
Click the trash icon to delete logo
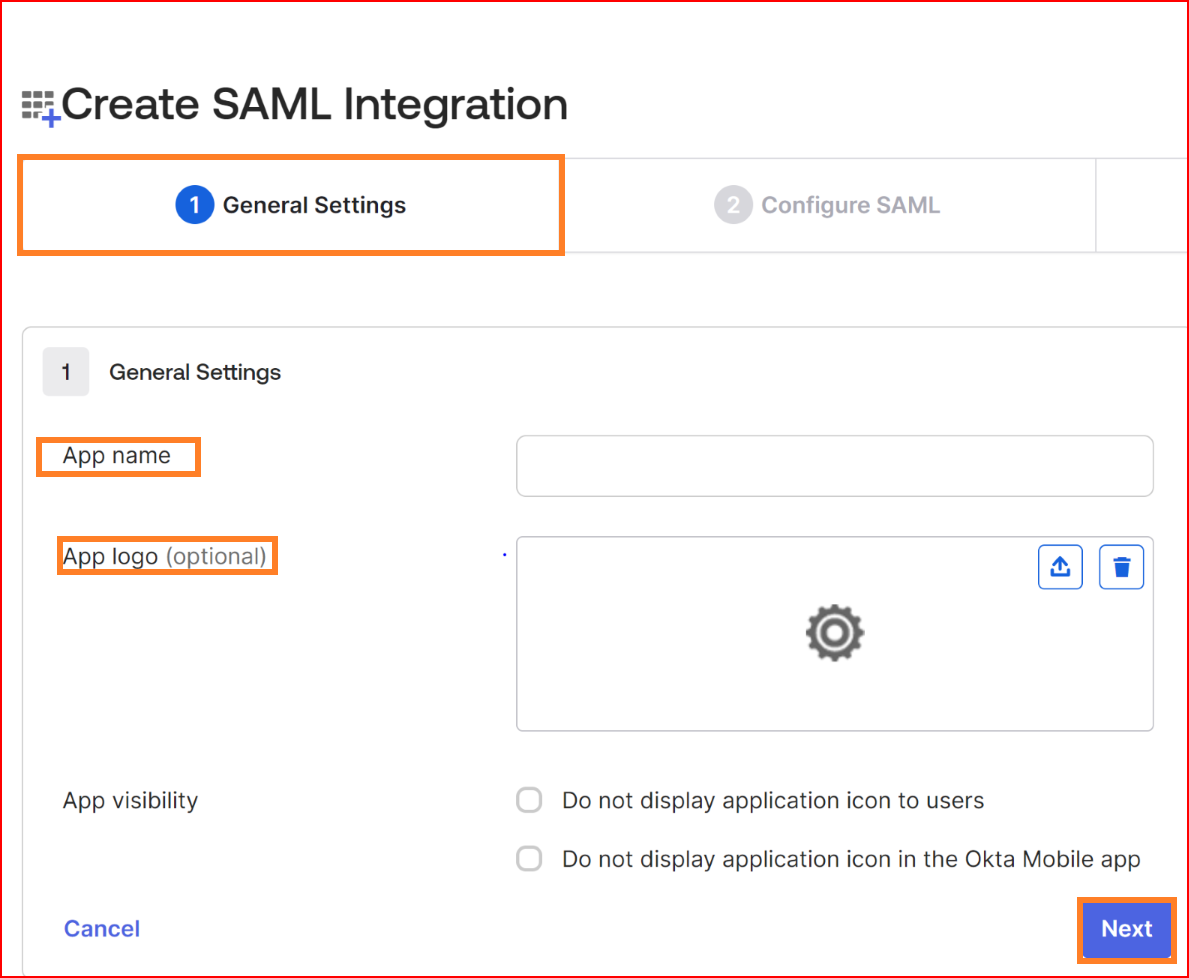click(x=1121, y=567)
